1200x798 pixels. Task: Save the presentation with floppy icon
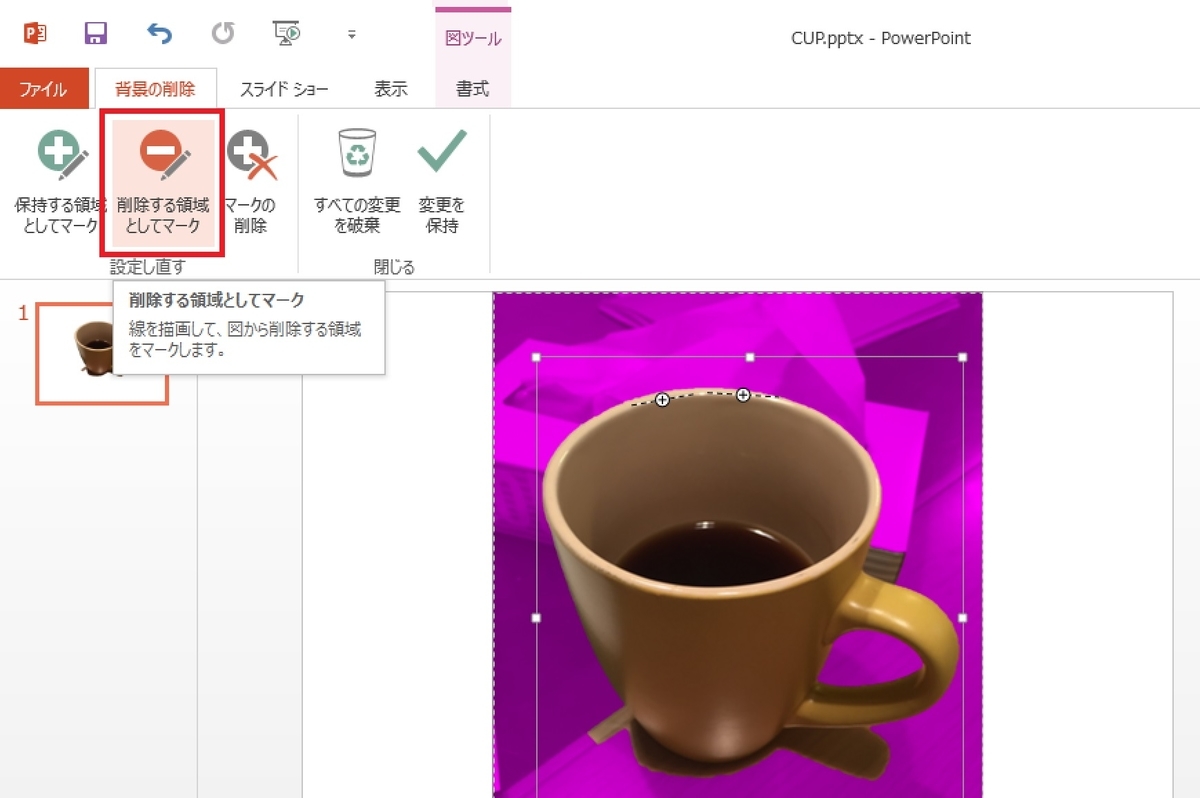[x=96, y=34]
